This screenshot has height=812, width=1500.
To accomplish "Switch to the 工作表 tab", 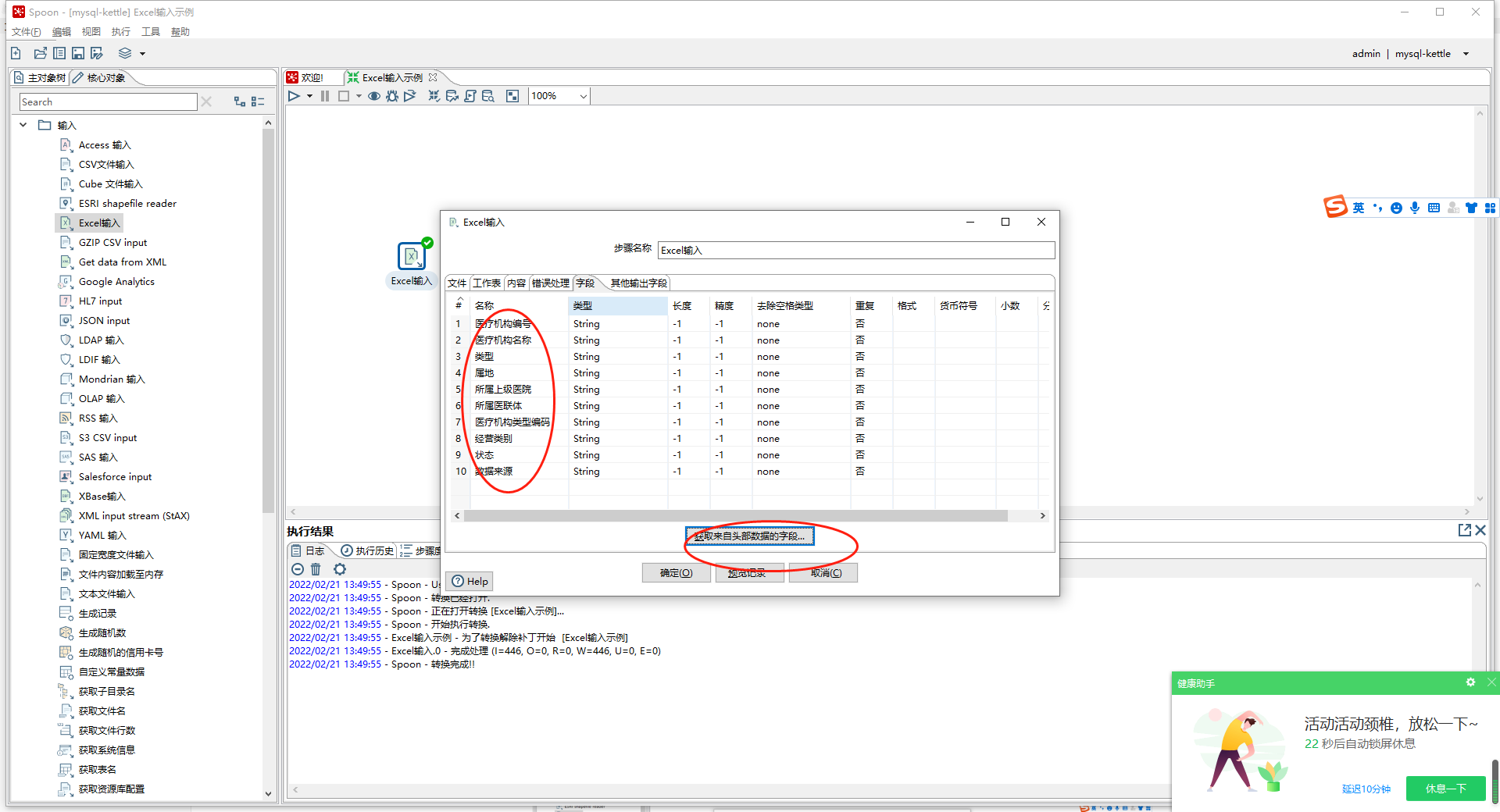I will 486,283.
